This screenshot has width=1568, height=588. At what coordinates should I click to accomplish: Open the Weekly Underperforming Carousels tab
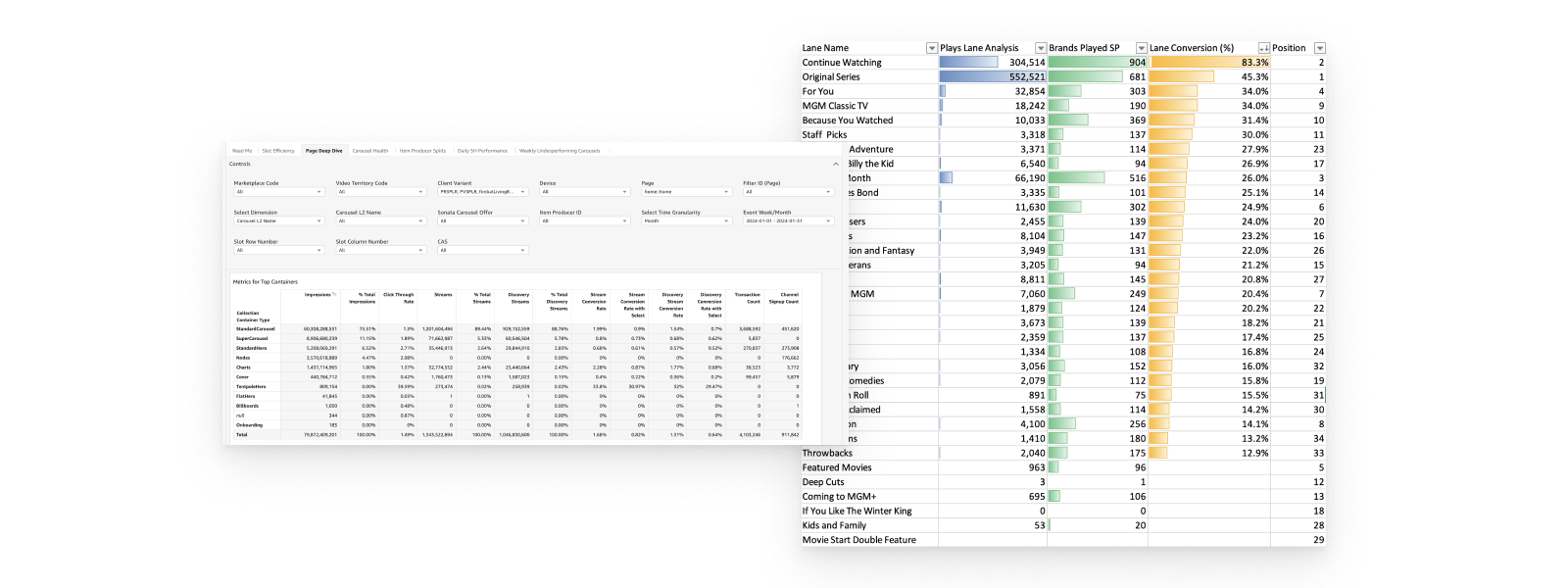click(560, 151)
